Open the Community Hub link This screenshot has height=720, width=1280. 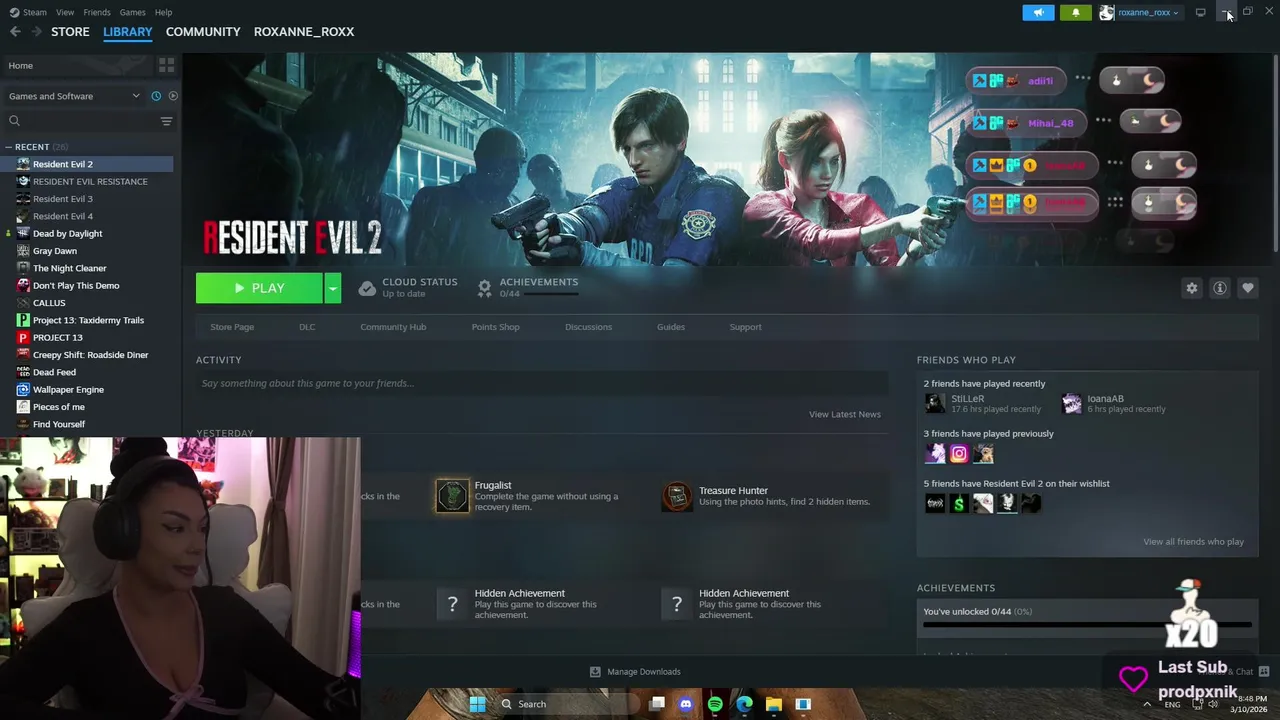click(x=393, y=327)
